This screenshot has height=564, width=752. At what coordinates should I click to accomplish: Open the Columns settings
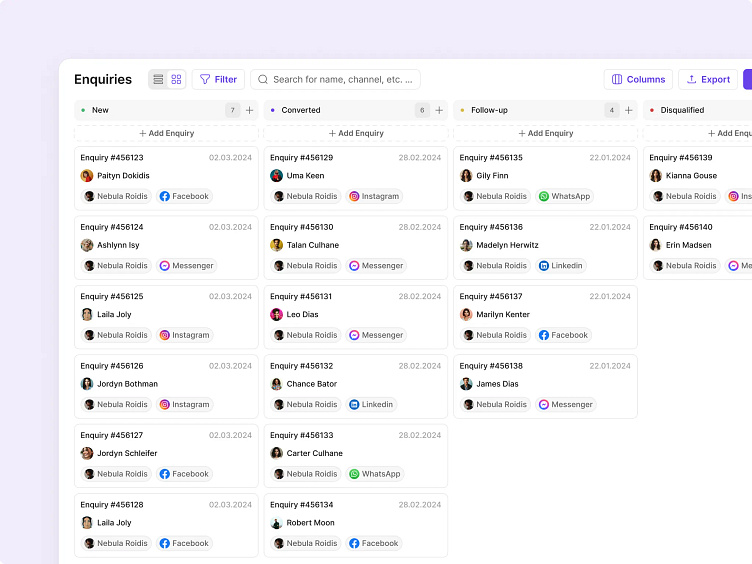click(638, 79)
